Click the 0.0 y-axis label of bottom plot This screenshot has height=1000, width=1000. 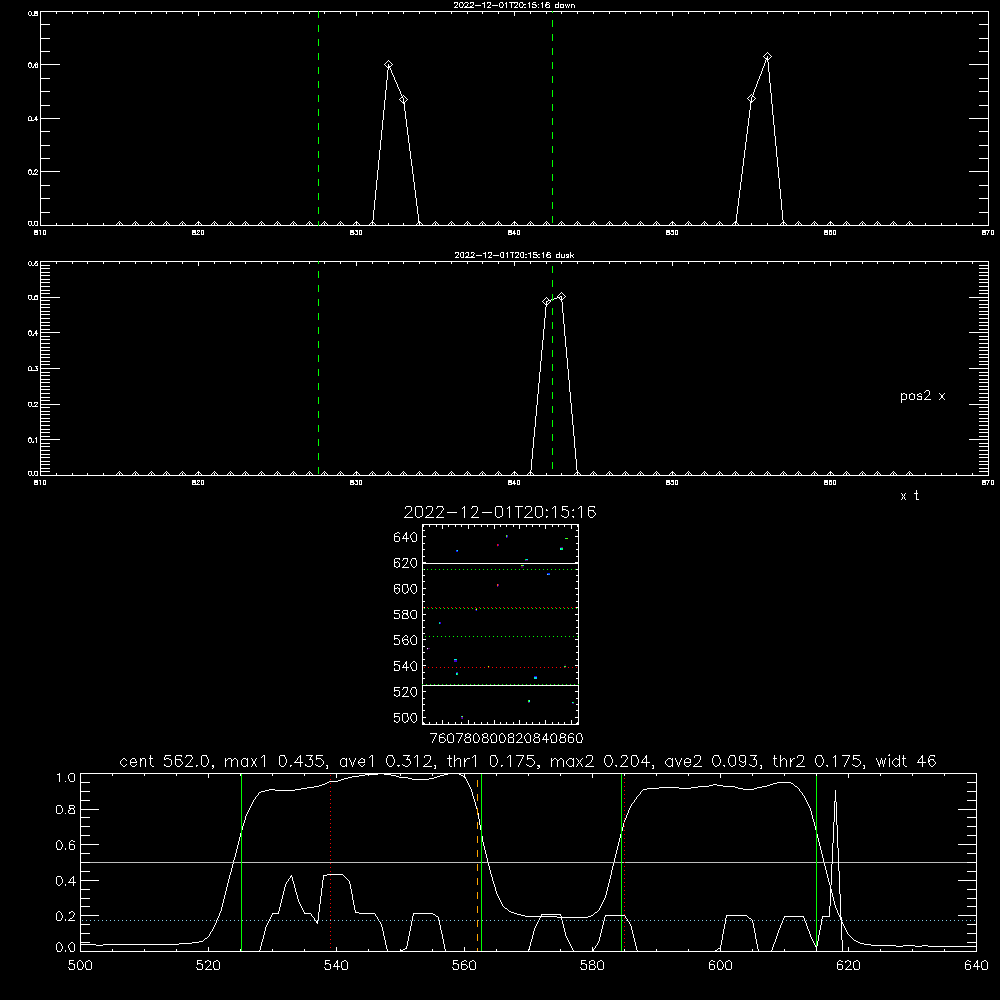tap(66, 948)
